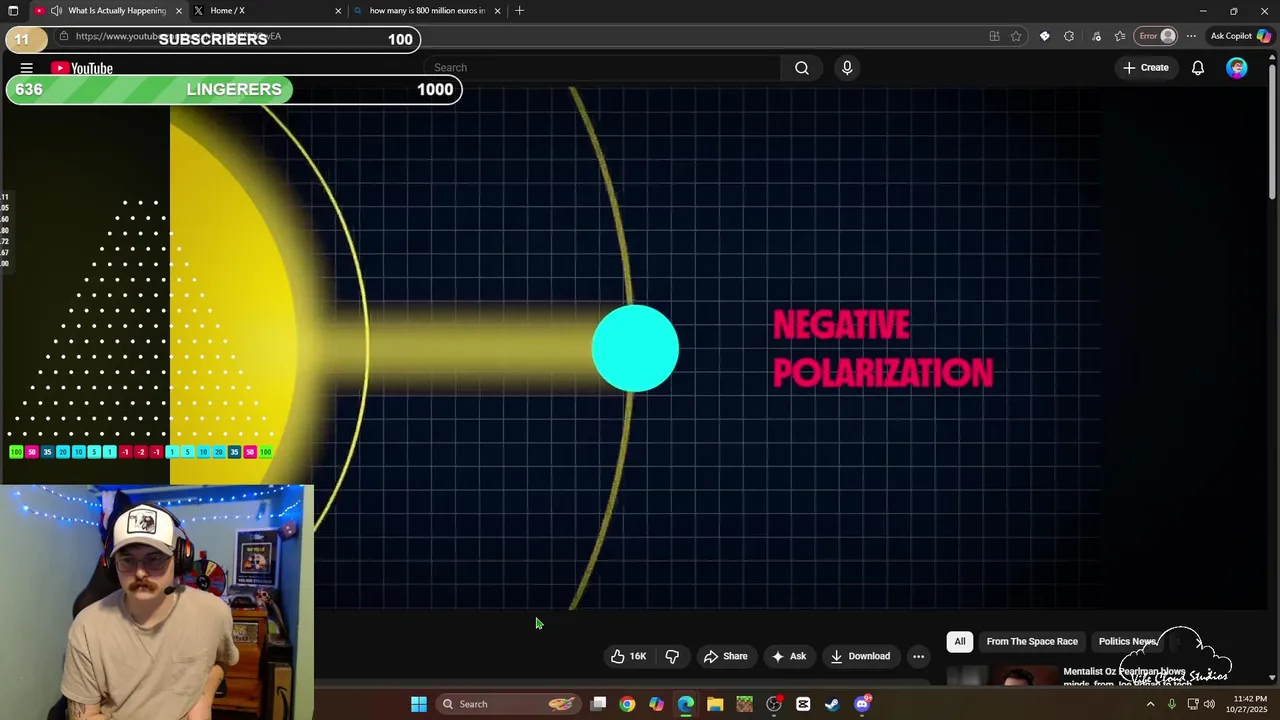
Task: Select the Politics News chip
Action: click(x=1127, y=641)
